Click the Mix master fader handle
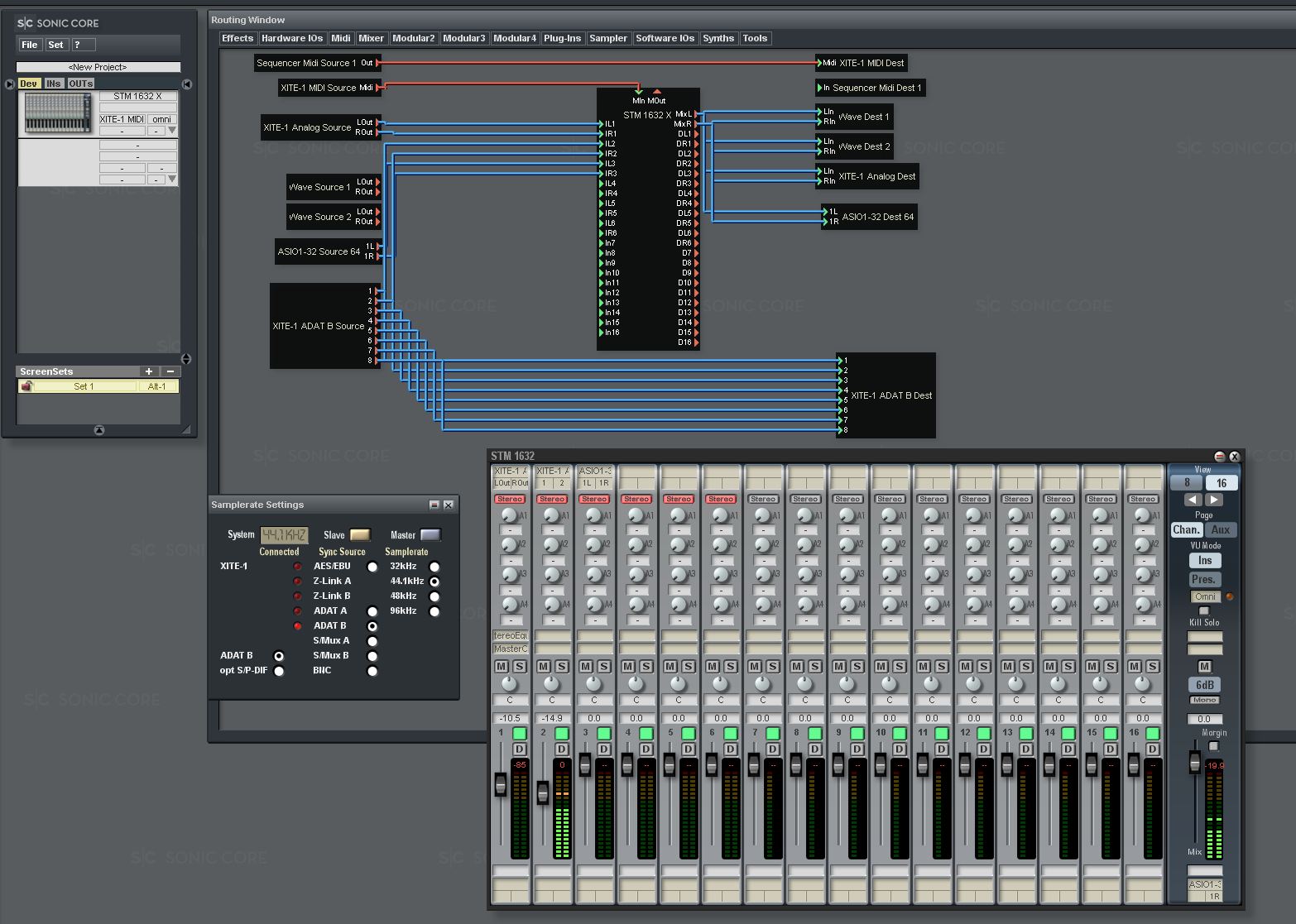 pos(1194,763)
